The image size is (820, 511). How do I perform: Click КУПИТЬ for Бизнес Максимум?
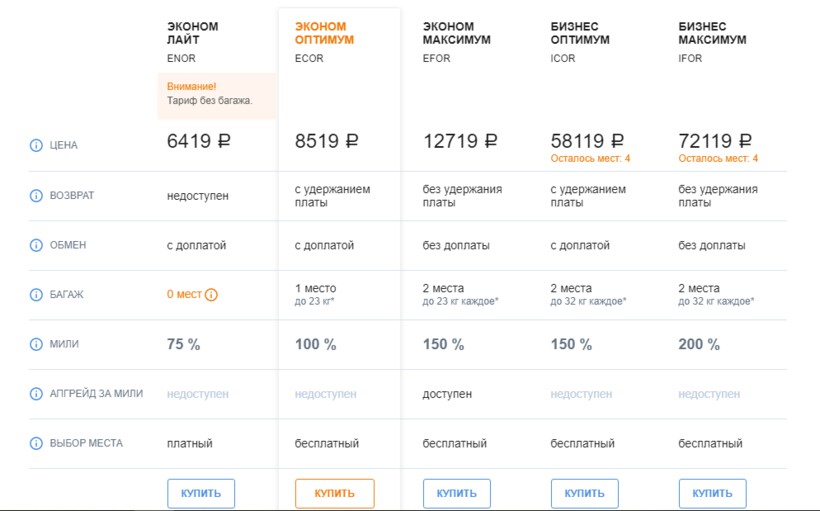[x=712, y=493]
